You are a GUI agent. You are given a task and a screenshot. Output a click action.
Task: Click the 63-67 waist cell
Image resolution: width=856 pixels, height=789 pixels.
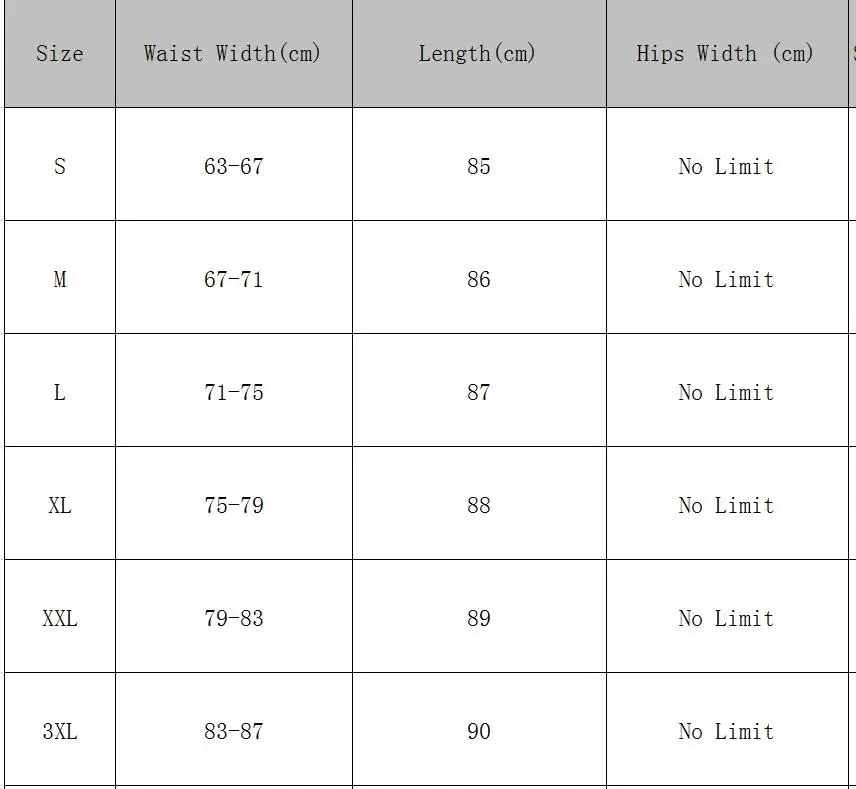pyautogui.click(x=234, y=166)
